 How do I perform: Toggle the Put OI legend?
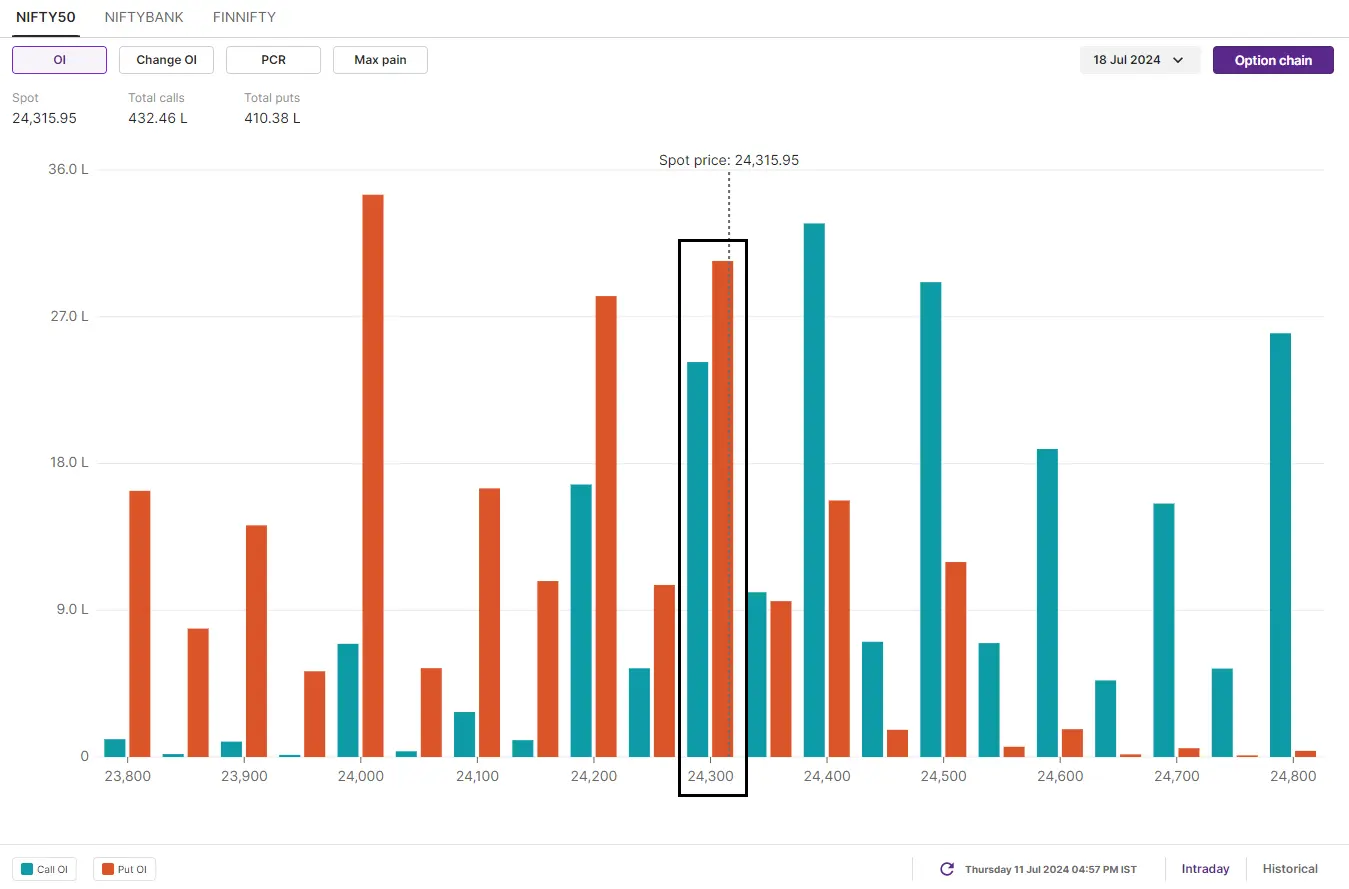click(x=125, y=869)
